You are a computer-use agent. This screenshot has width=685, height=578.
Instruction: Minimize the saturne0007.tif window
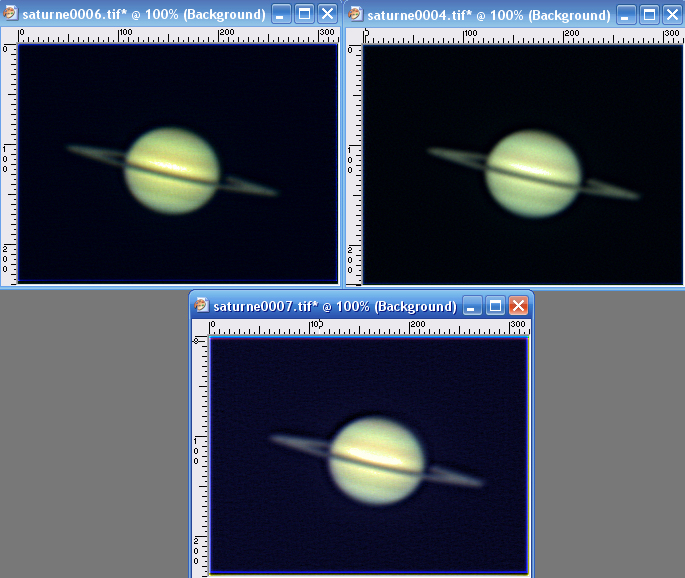(x=472, y=306)
